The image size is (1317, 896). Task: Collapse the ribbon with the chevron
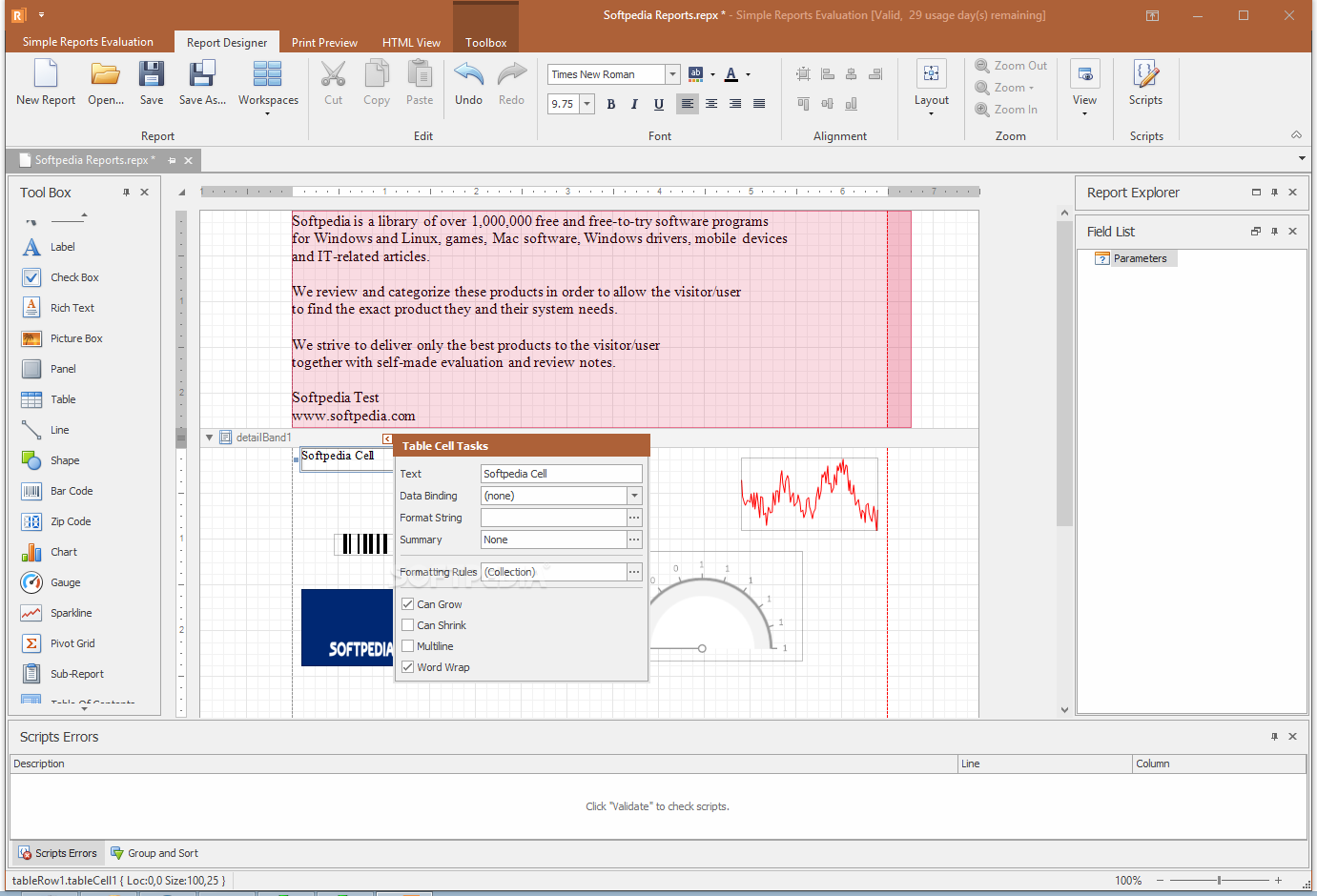(1296, 135)
